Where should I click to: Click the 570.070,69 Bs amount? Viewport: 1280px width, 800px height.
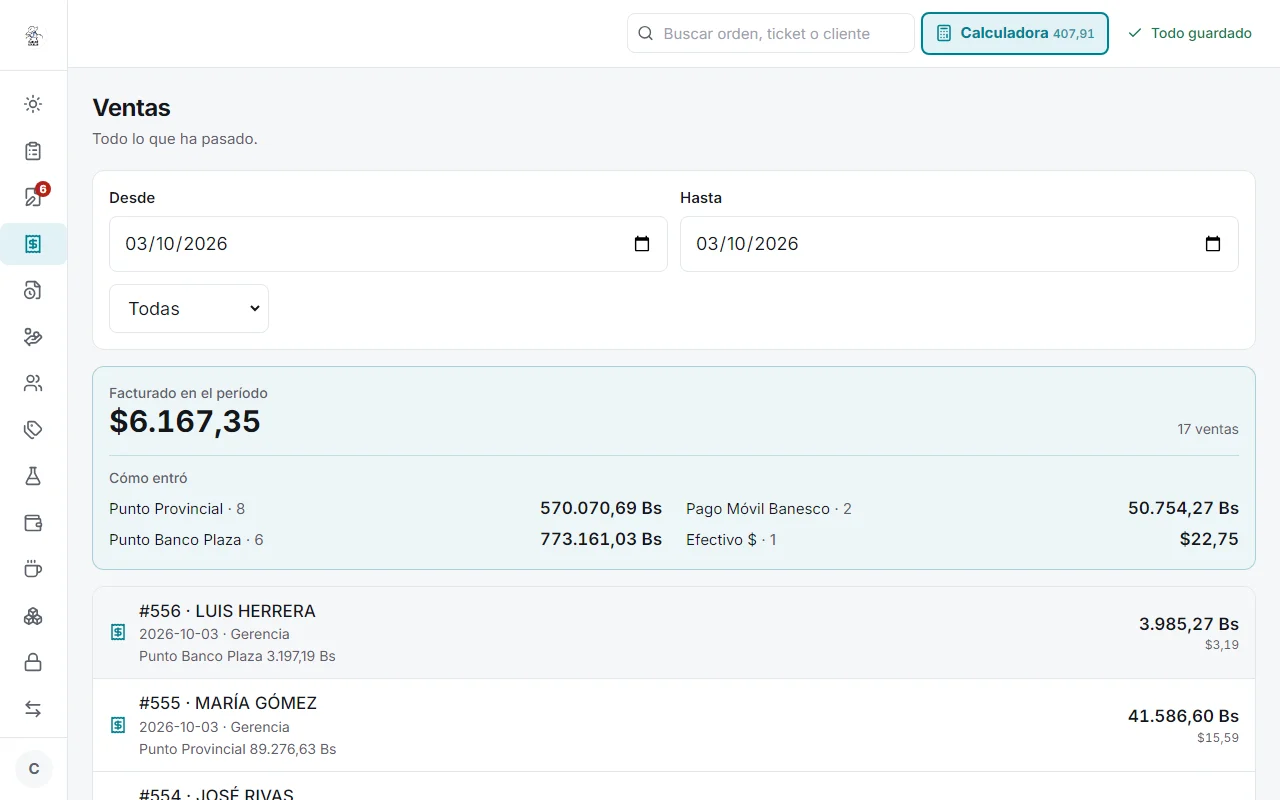click(601, 508)
